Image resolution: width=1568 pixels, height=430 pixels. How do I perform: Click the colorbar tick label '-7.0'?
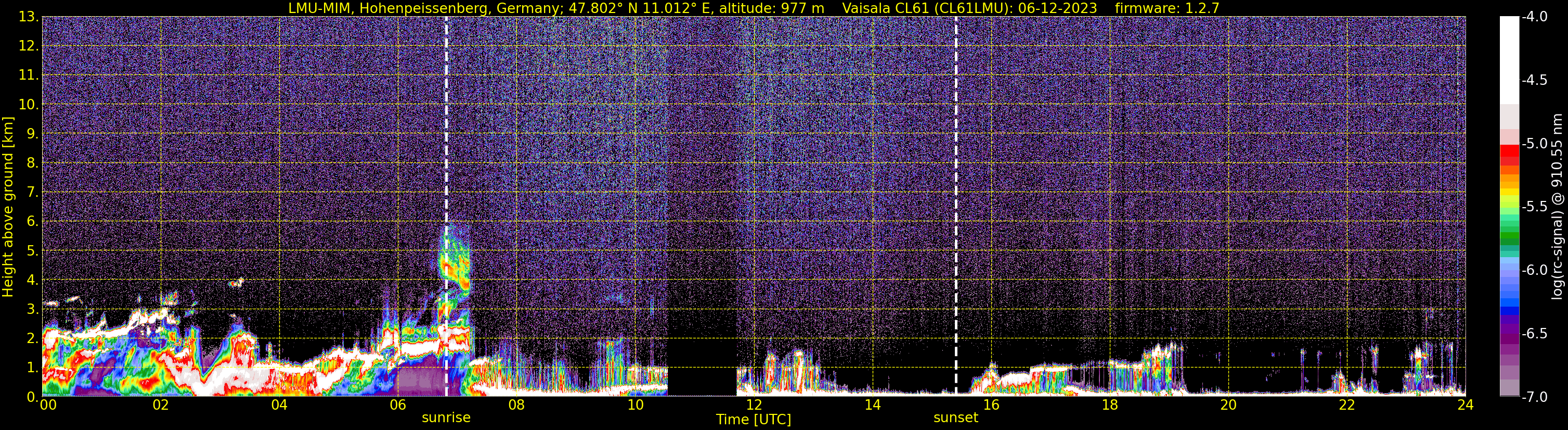click(x=1535, y=397)
